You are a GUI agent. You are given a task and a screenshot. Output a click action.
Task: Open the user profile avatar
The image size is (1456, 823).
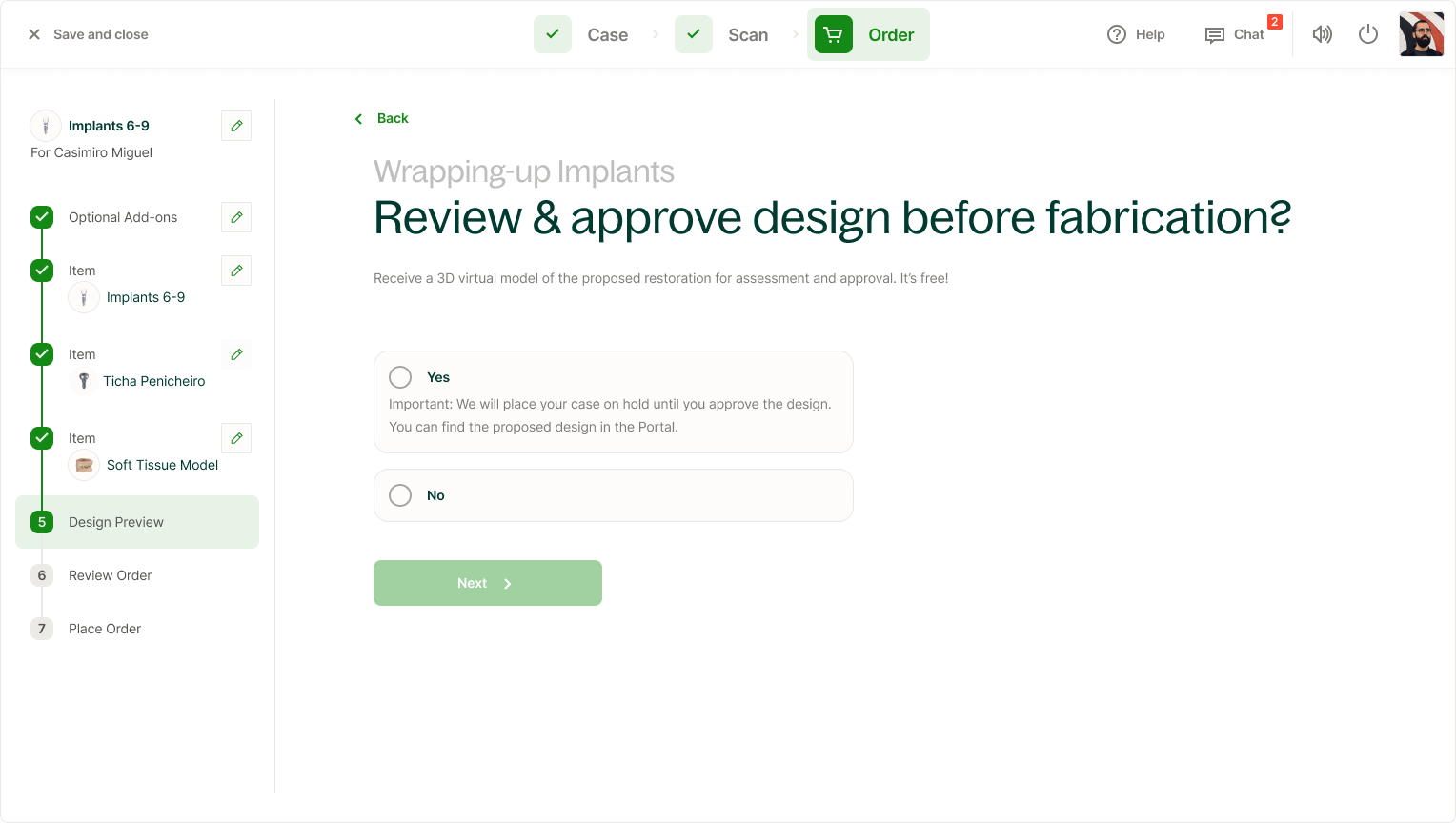pyautogui.click(x=1421, y=34)
